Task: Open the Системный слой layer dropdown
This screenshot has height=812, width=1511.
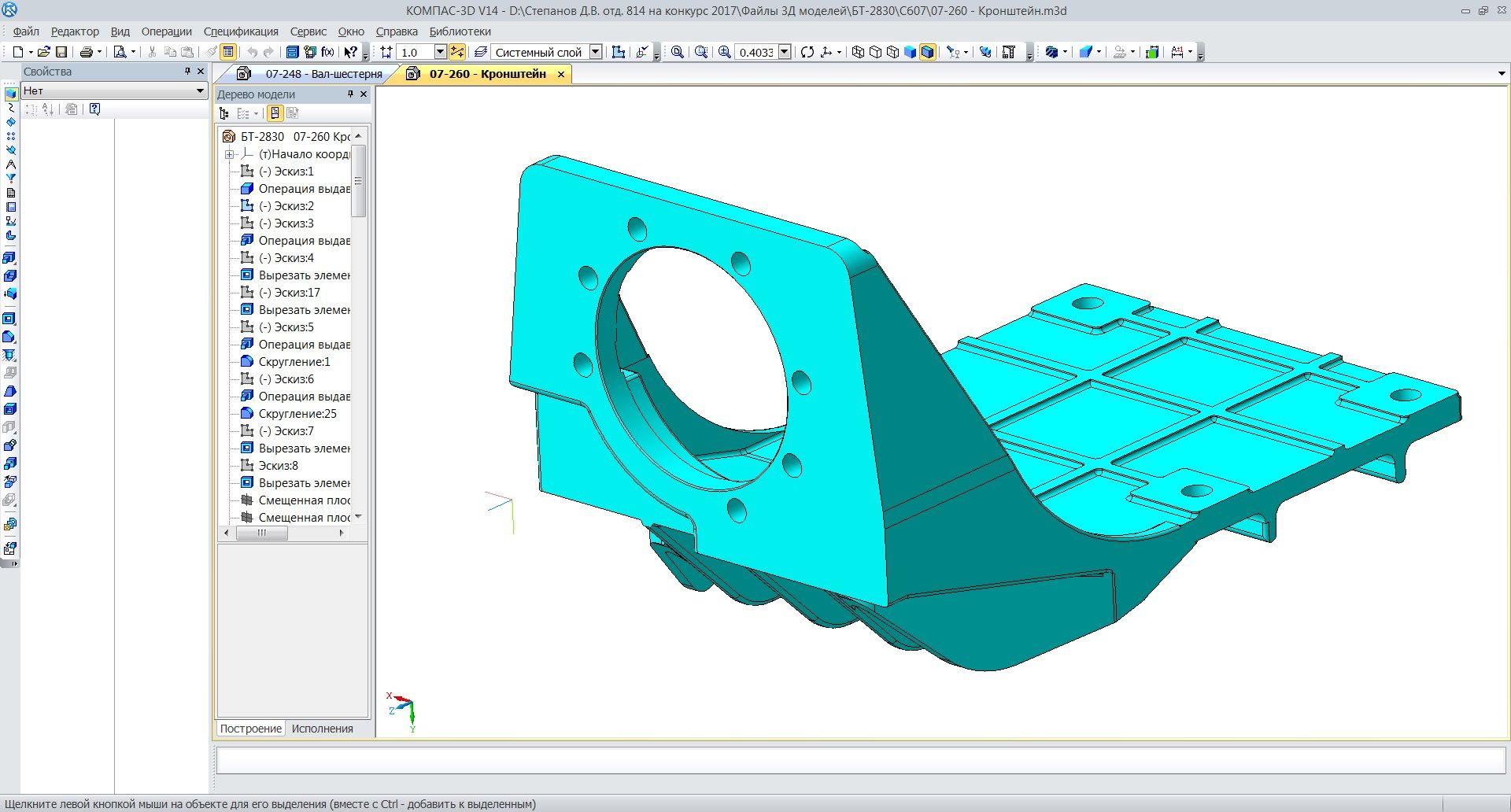Action: click(x=596, y=52)
